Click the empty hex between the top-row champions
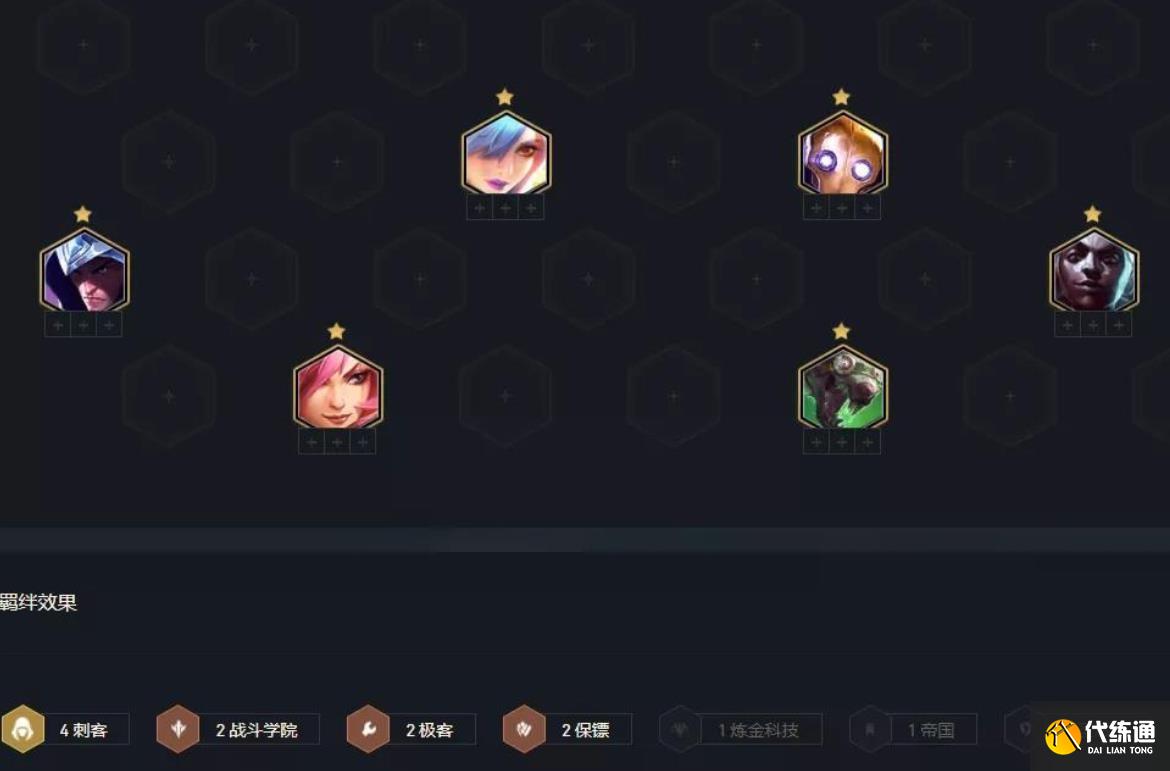 [x=674, y=162]
